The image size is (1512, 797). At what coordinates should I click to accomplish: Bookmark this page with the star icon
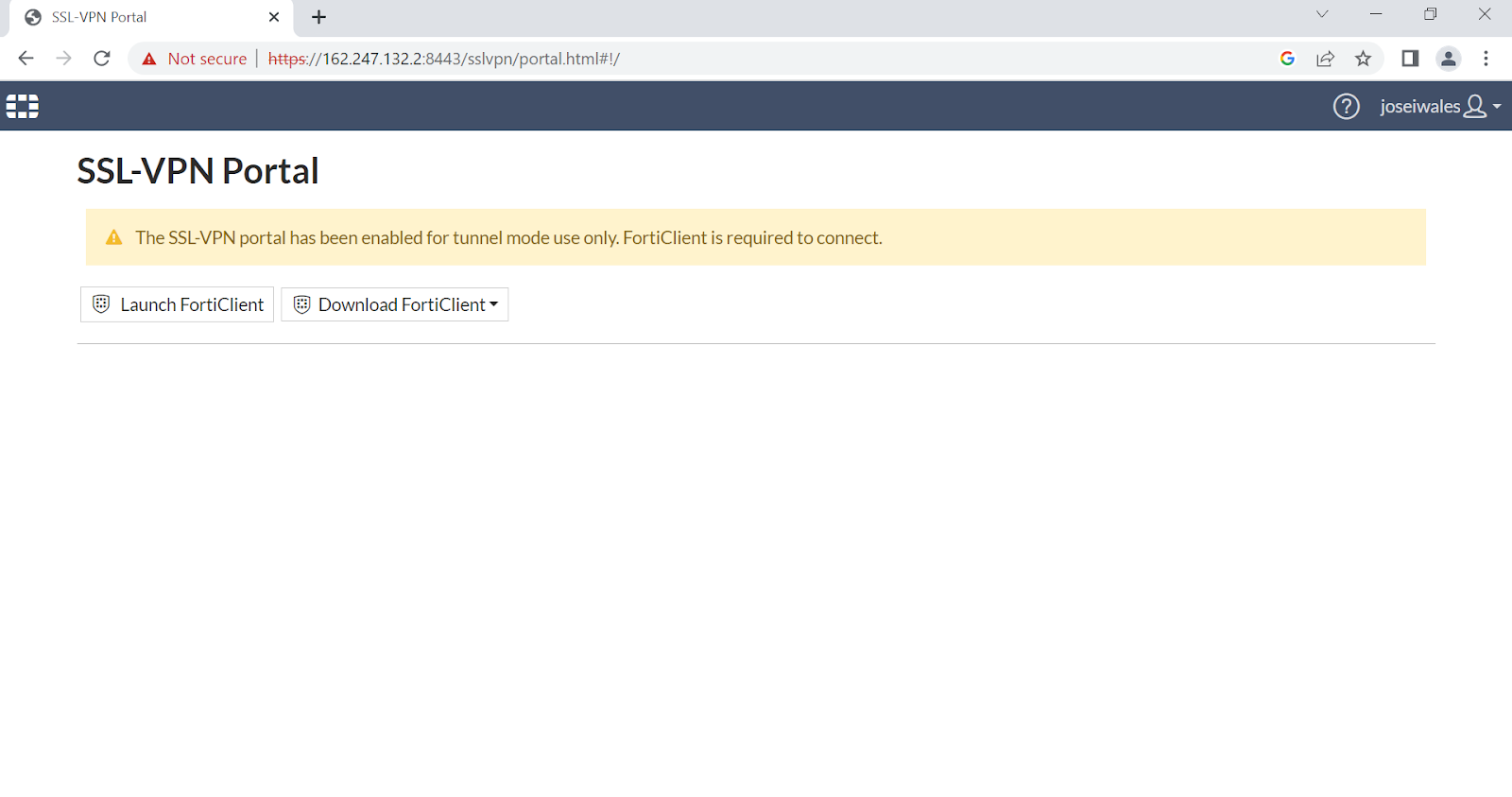[x=1363, y=59]
